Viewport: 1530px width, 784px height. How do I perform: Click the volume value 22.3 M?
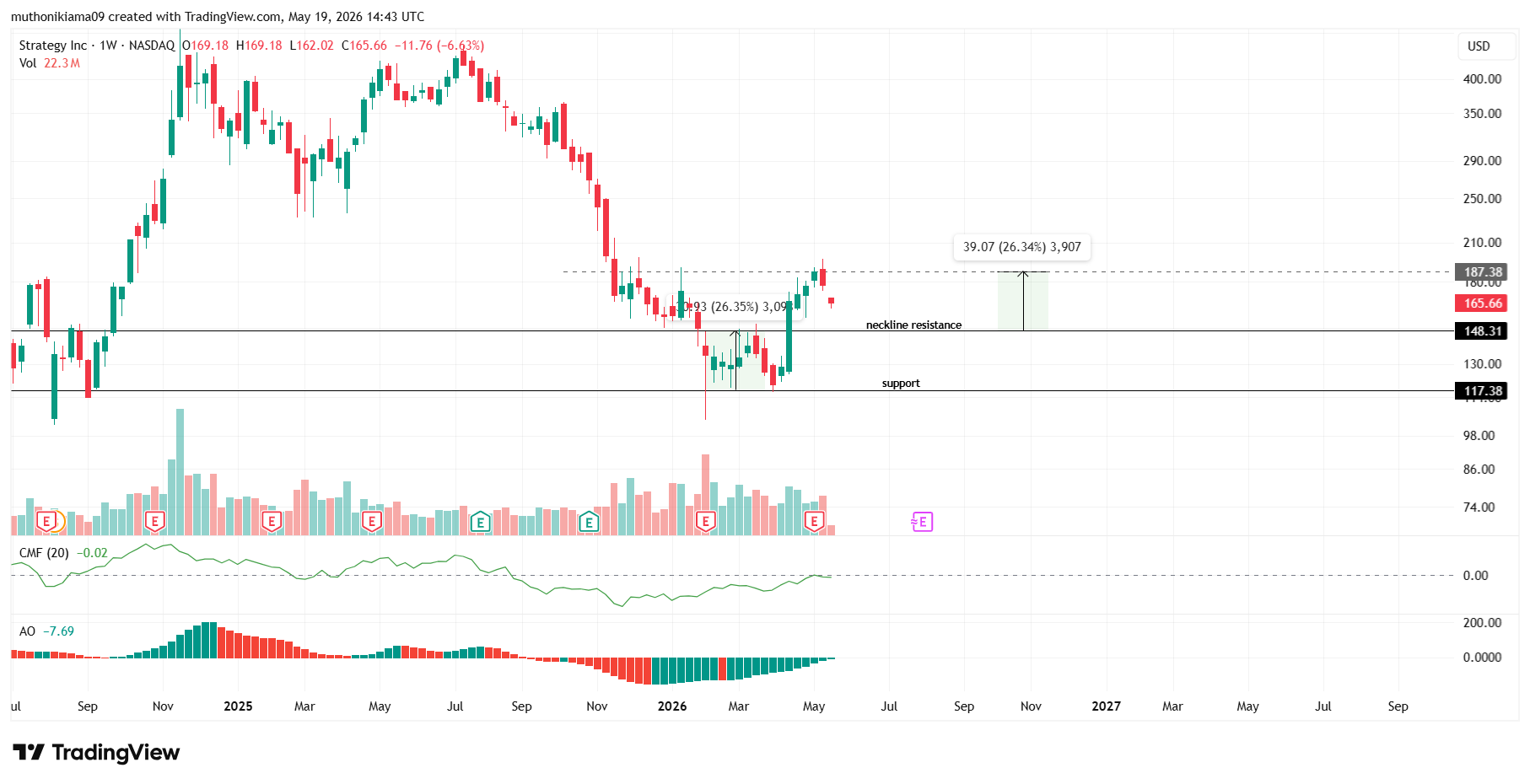click(62, 63)
